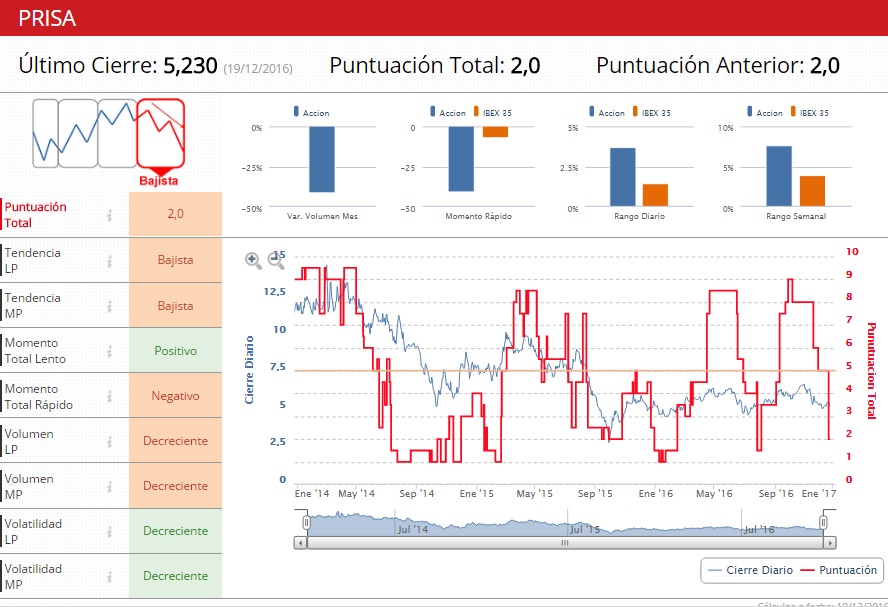The width and height of the screenshot is (888, 607).
Task: Click the right handle of chart navigator
Action: 823,522
